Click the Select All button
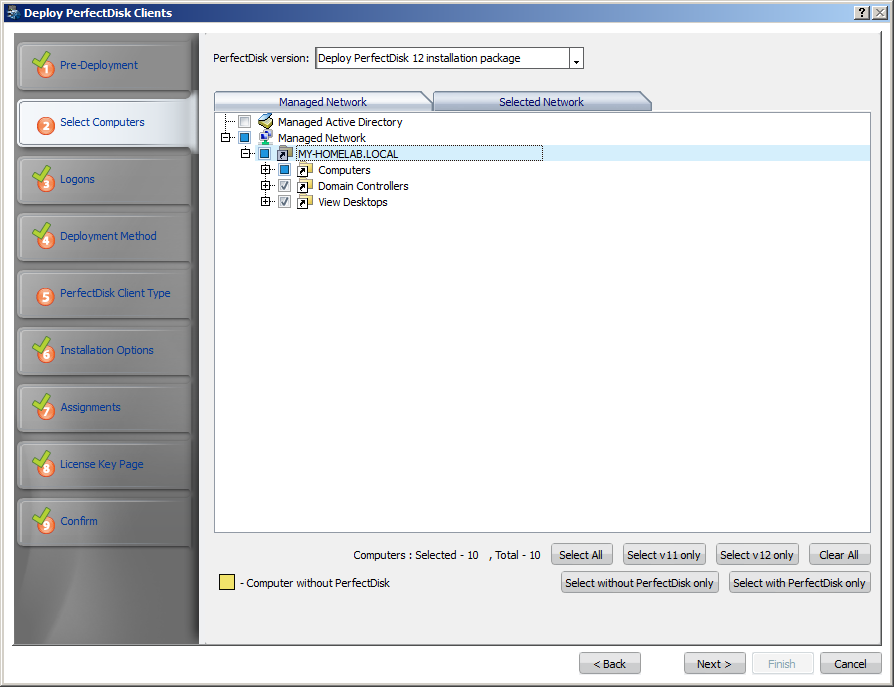 click(x=580, y=555)
